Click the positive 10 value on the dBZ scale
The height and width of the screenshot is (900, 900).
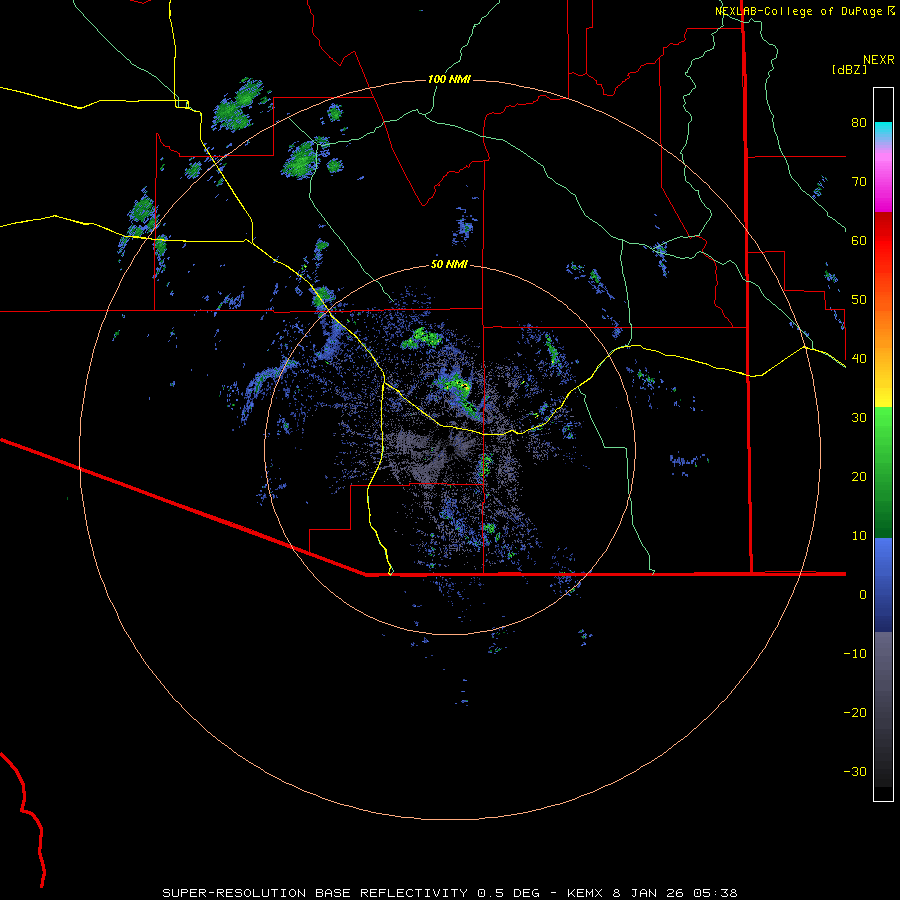click(859, 536)
